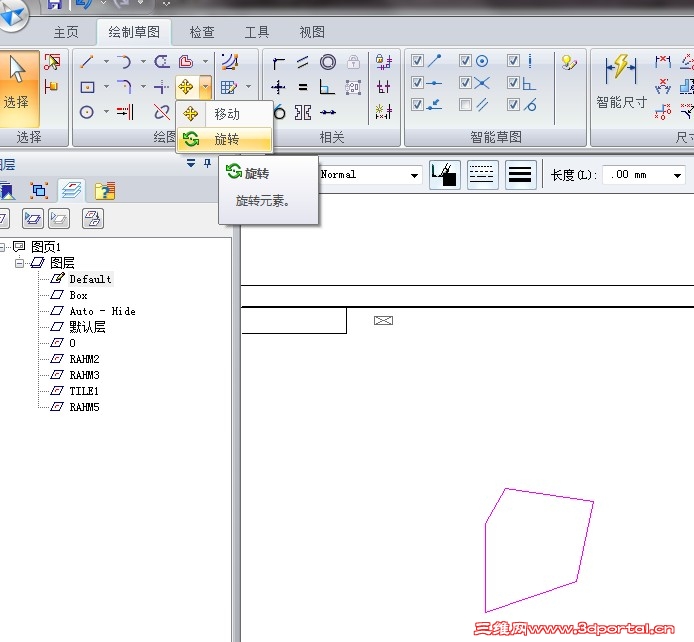Switch to the 工具 ribbon tab
694x642 pixels.
tap(257, 32)
